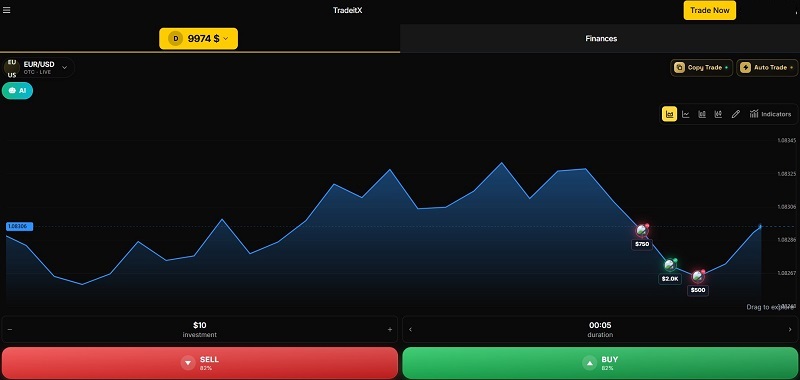Viewport: 800px width, 380px height.
Task: Click the $10 investment amount field
Action: (199, 329)
